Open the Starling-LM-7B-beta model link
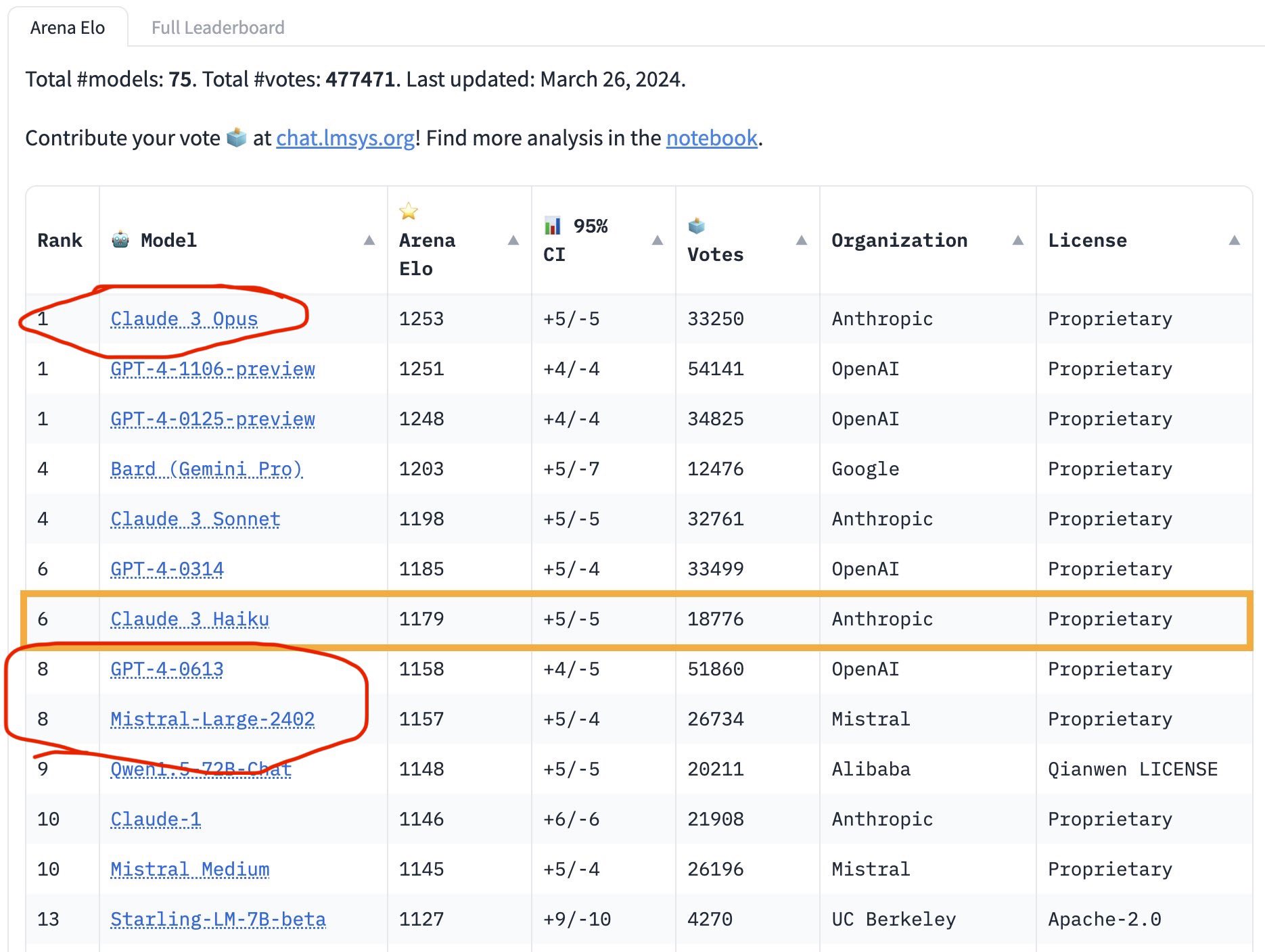This screenshot has height=952, width=1265. point(218,920)
